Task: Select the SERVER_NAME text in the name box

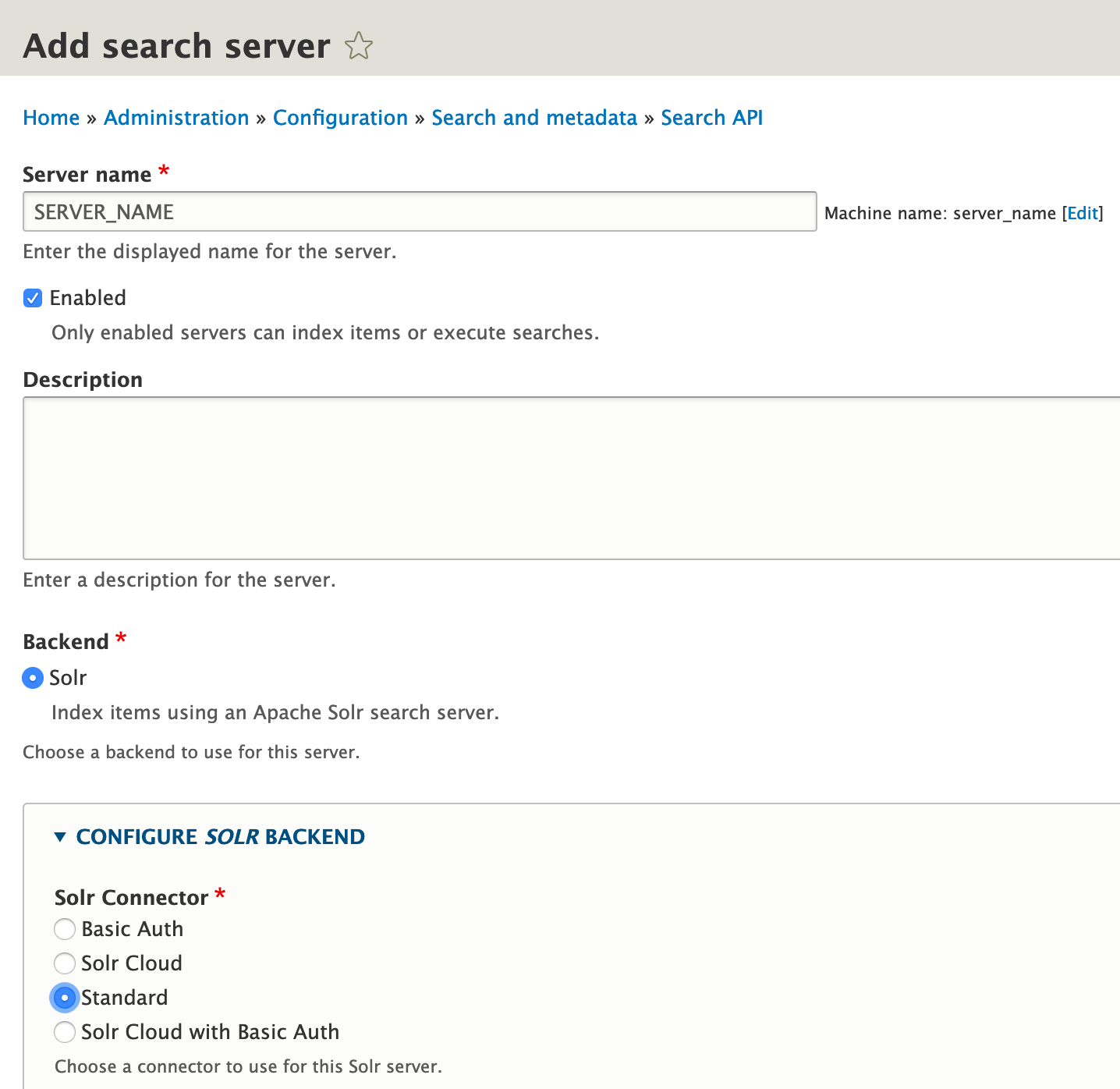Action: (102, 211)
